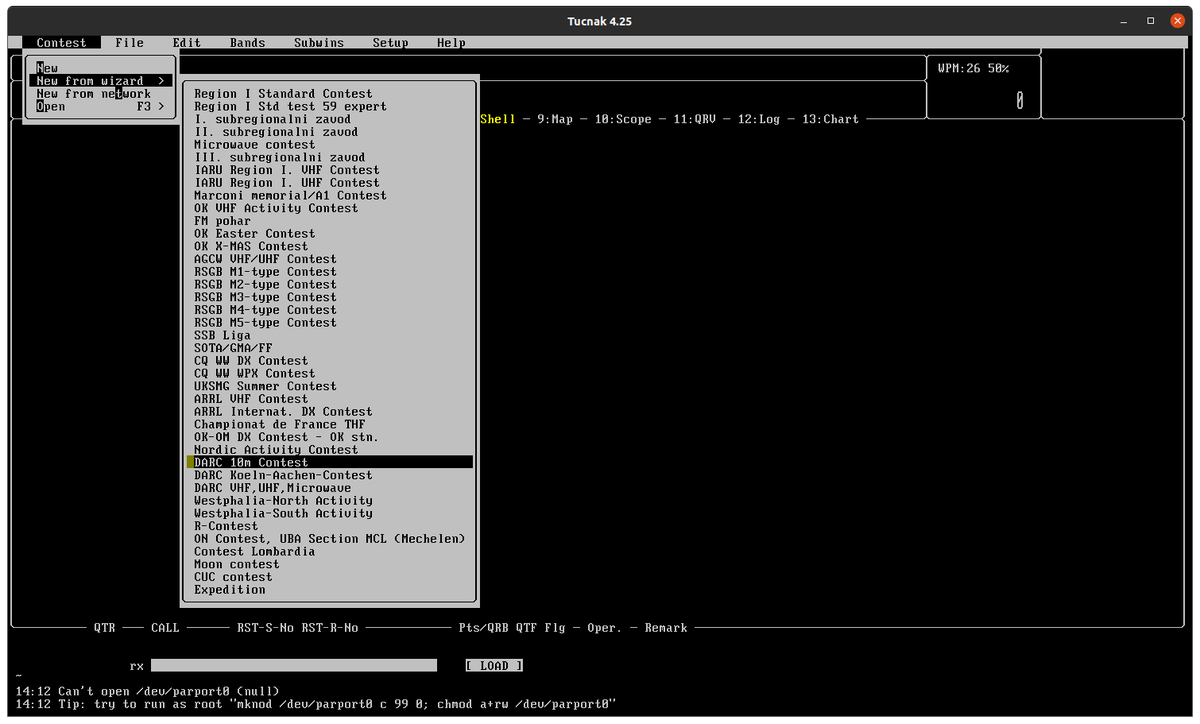Screen dimensions: 1200x724
Task: Choose New in Contest menu
Action: [100, 68]
